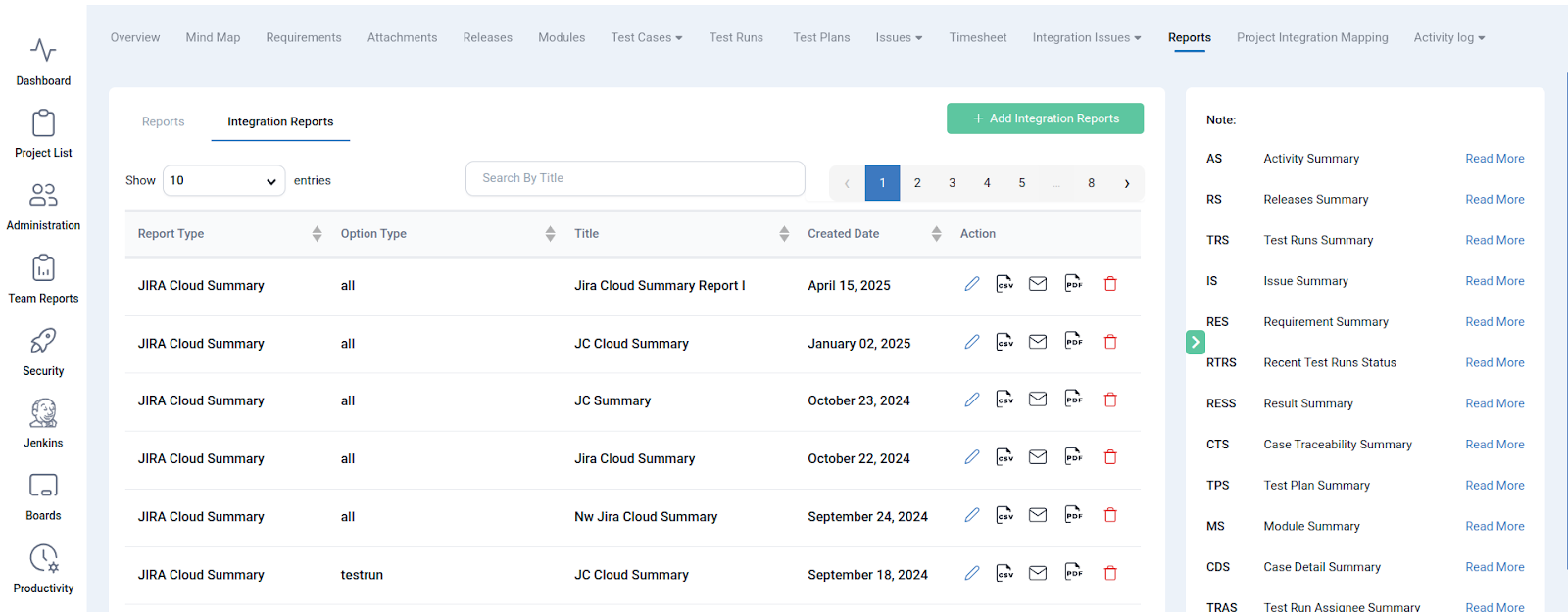This screenshot has height=612, width=1568.
Task: Email the October 23, 2024 JC Summary report
Action: [1038, 400]
